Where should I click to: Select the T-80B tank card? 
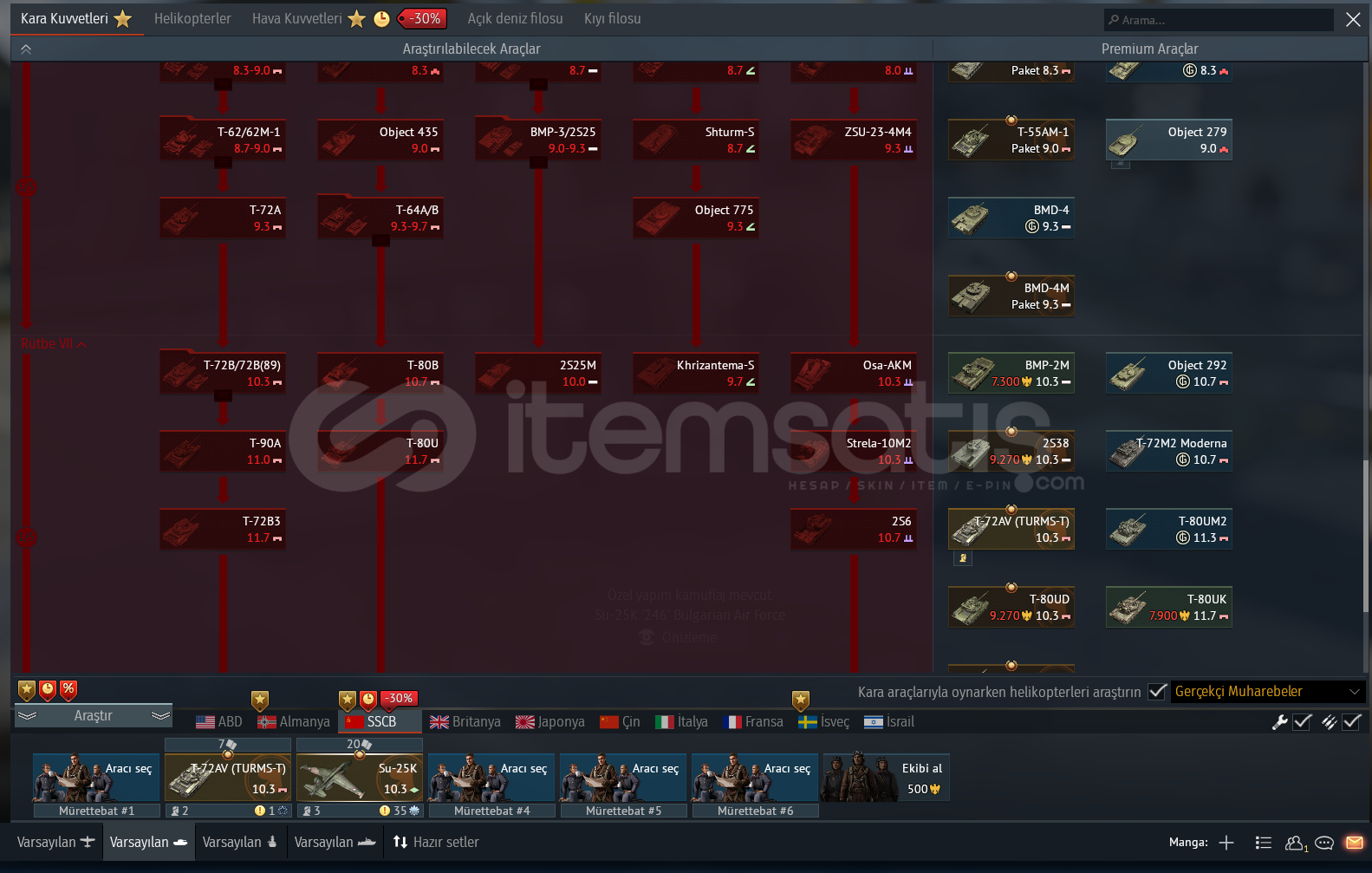click(380, 374)
